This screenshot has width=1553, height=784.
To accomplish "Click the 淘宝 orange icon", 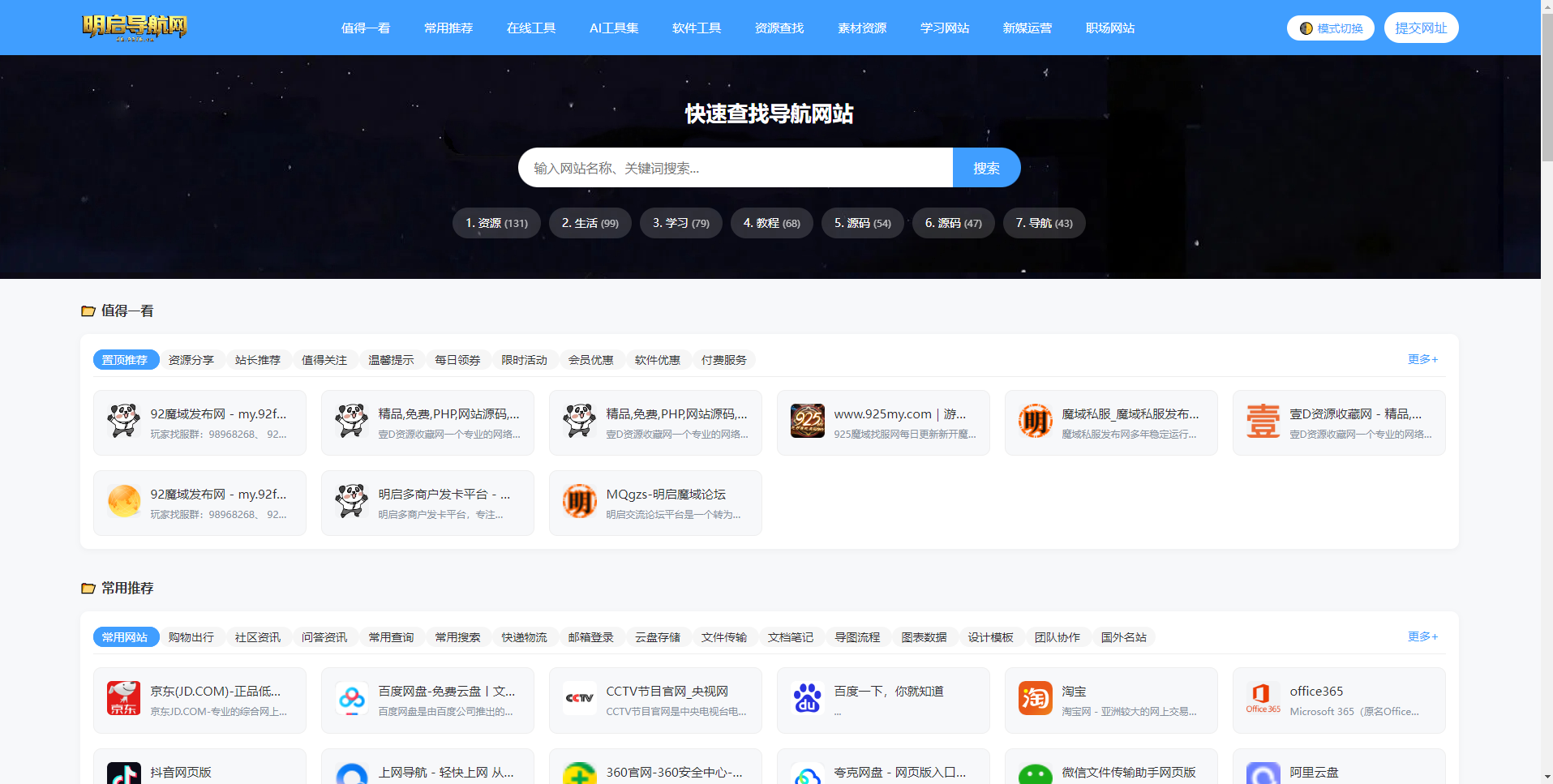I will [x=1036, y=698].
